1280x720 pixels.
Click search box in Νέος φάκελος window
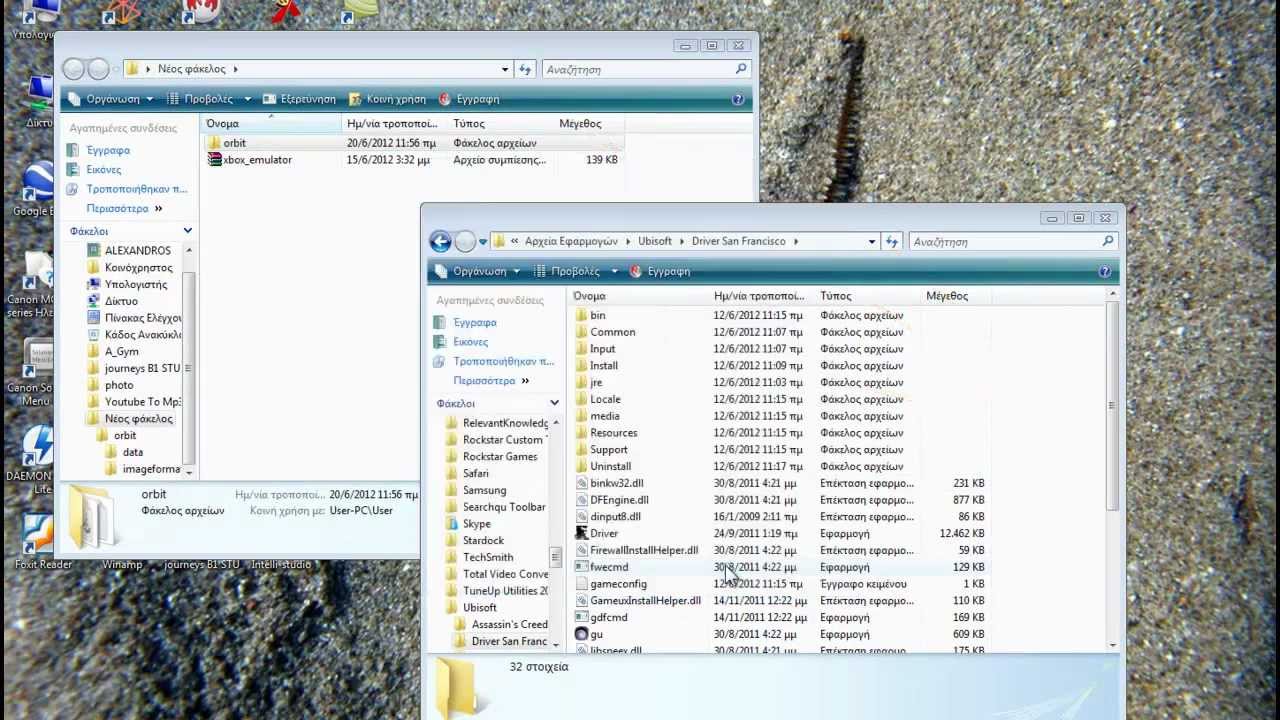click(x=645, y=69)
